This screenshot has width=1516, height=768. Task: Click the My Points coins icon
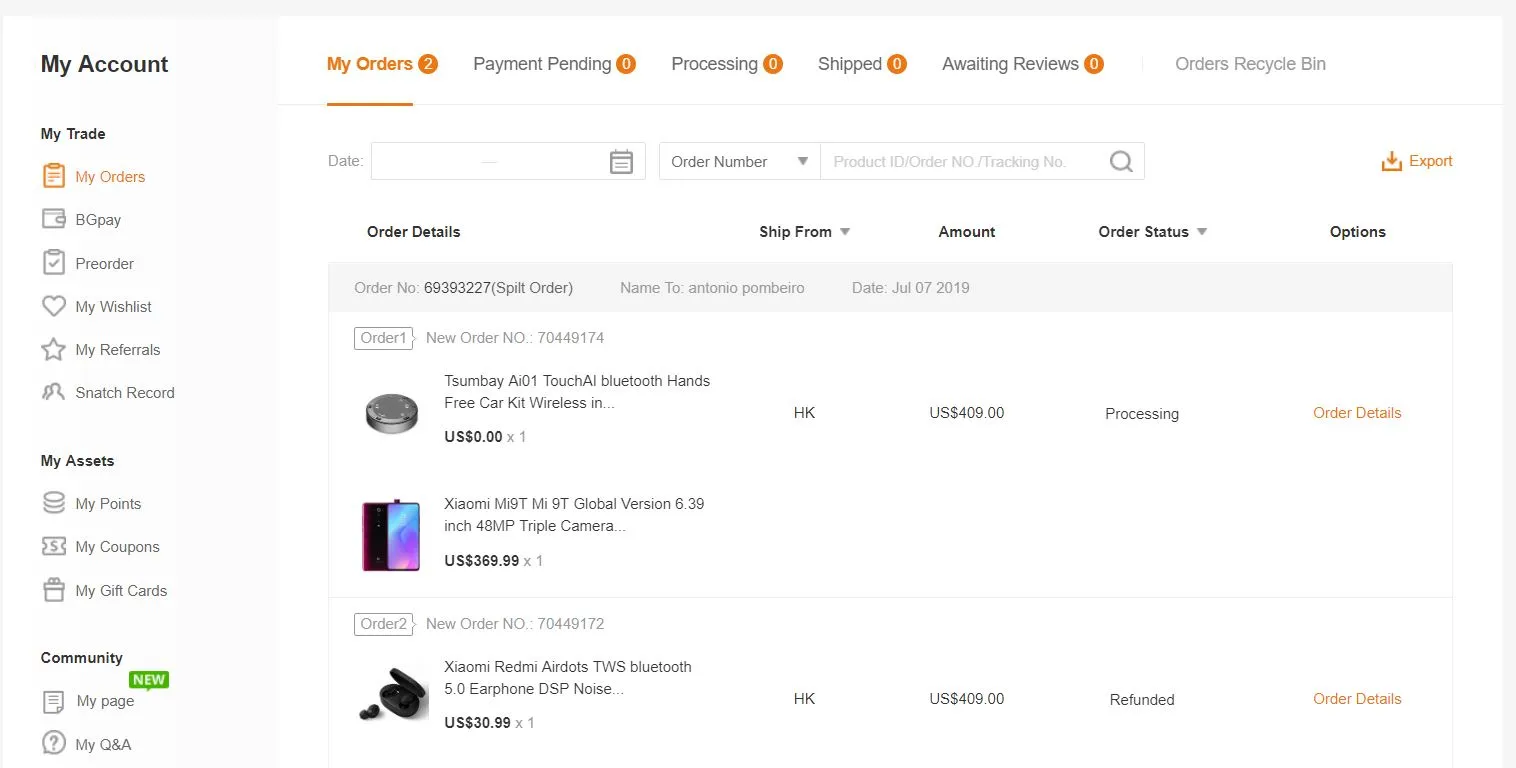(54, 503)
